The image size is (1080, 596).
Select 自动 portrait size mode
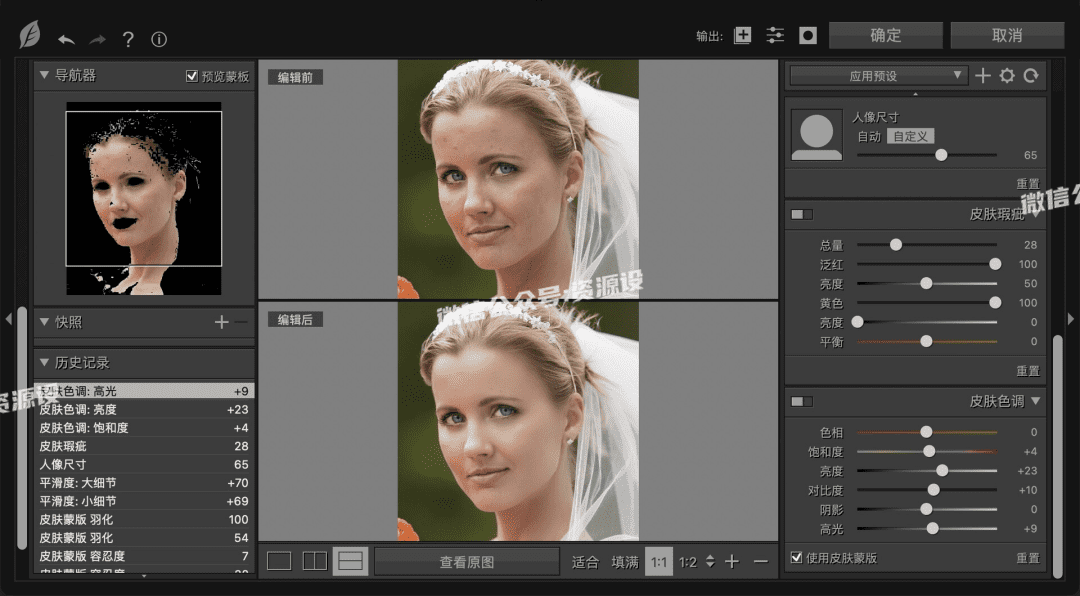click(869, 136)
